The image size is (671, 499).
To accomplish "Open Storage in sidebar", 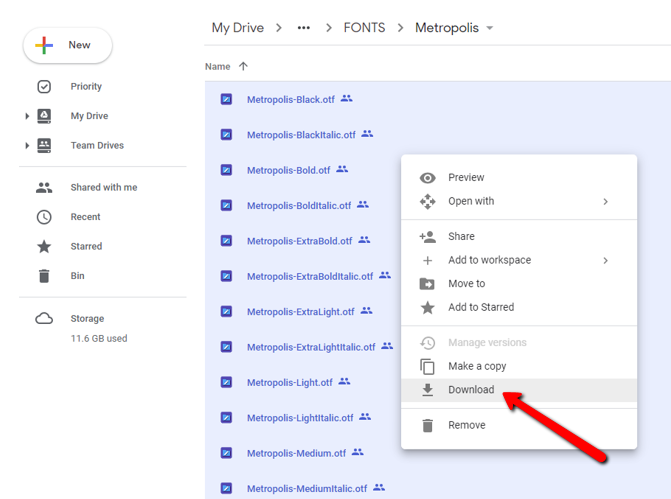I will tap(87, 319).
